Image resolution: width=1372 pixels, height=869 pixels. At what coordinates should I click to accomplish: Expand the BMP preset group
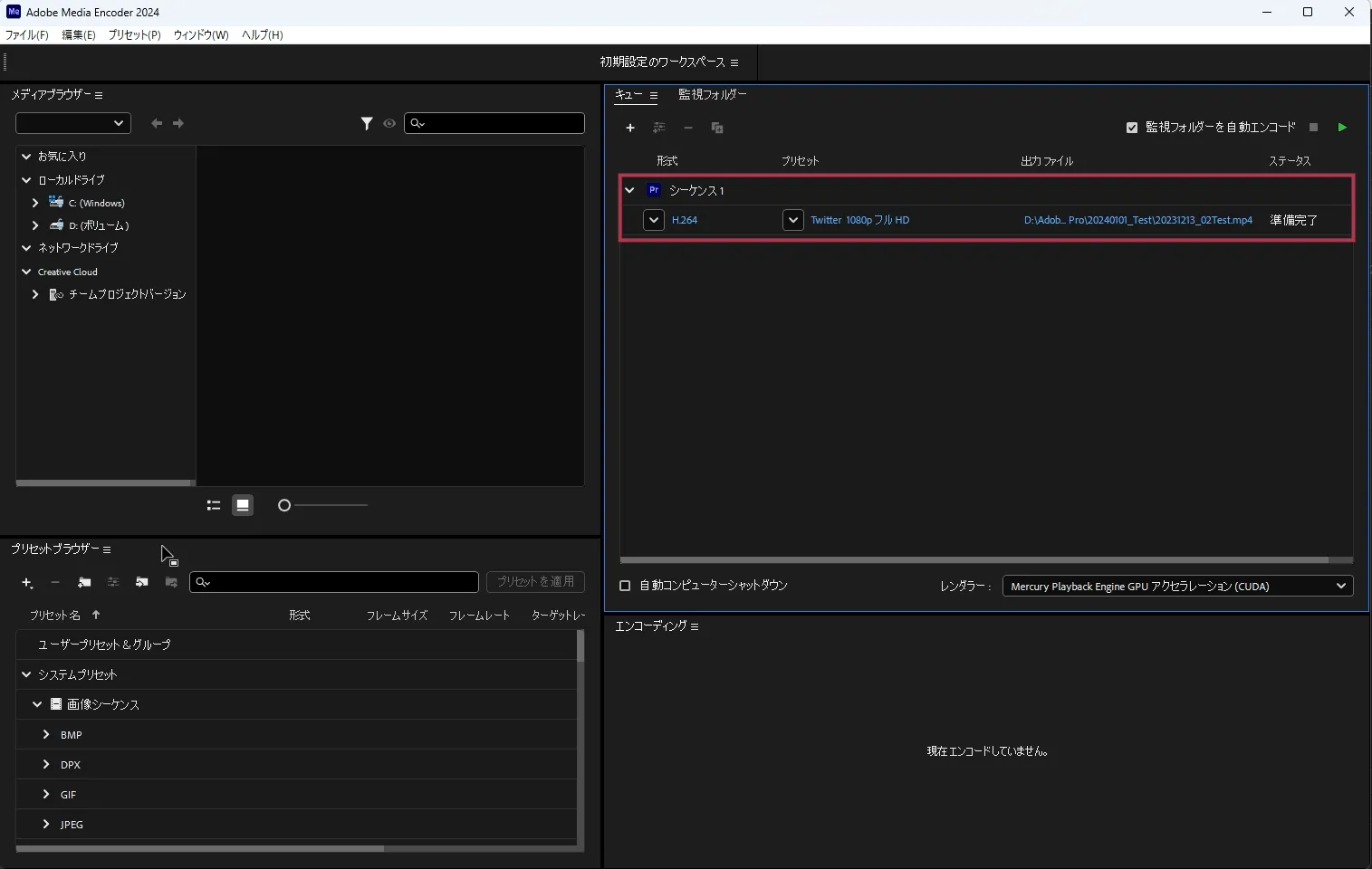[46, 734]
